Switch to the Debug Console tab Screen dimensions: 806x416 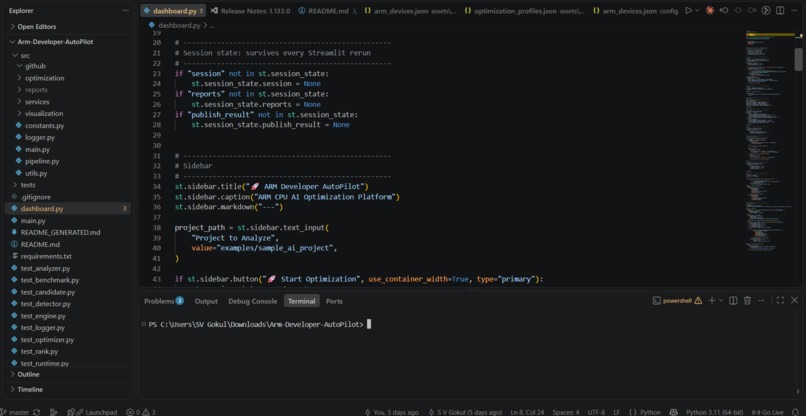click(x=253, y=301)
